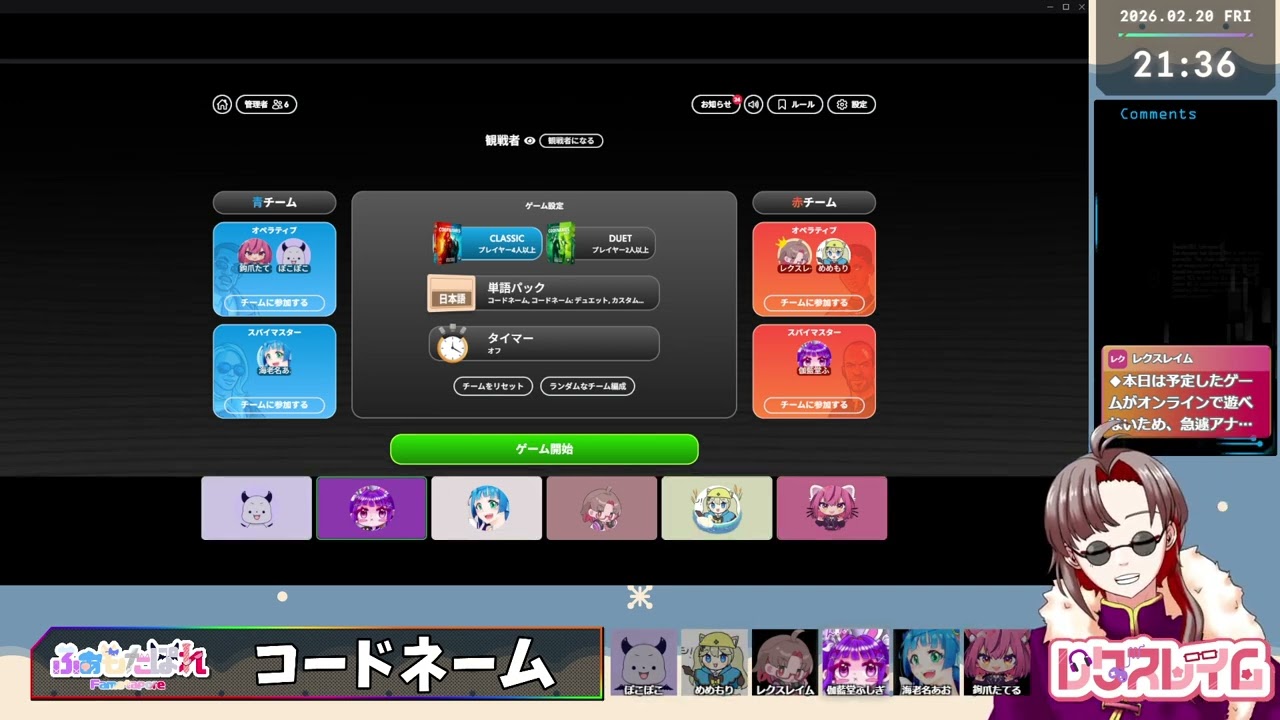Screen dimensions: 1280x720
Task: Minimize the browser window
Action: coord(1049,7)
